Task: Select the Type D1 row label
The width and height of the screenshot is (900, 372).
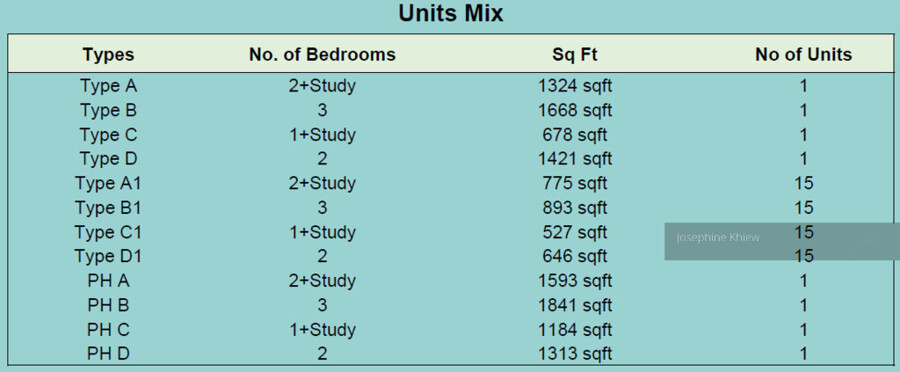Action: 108,257
